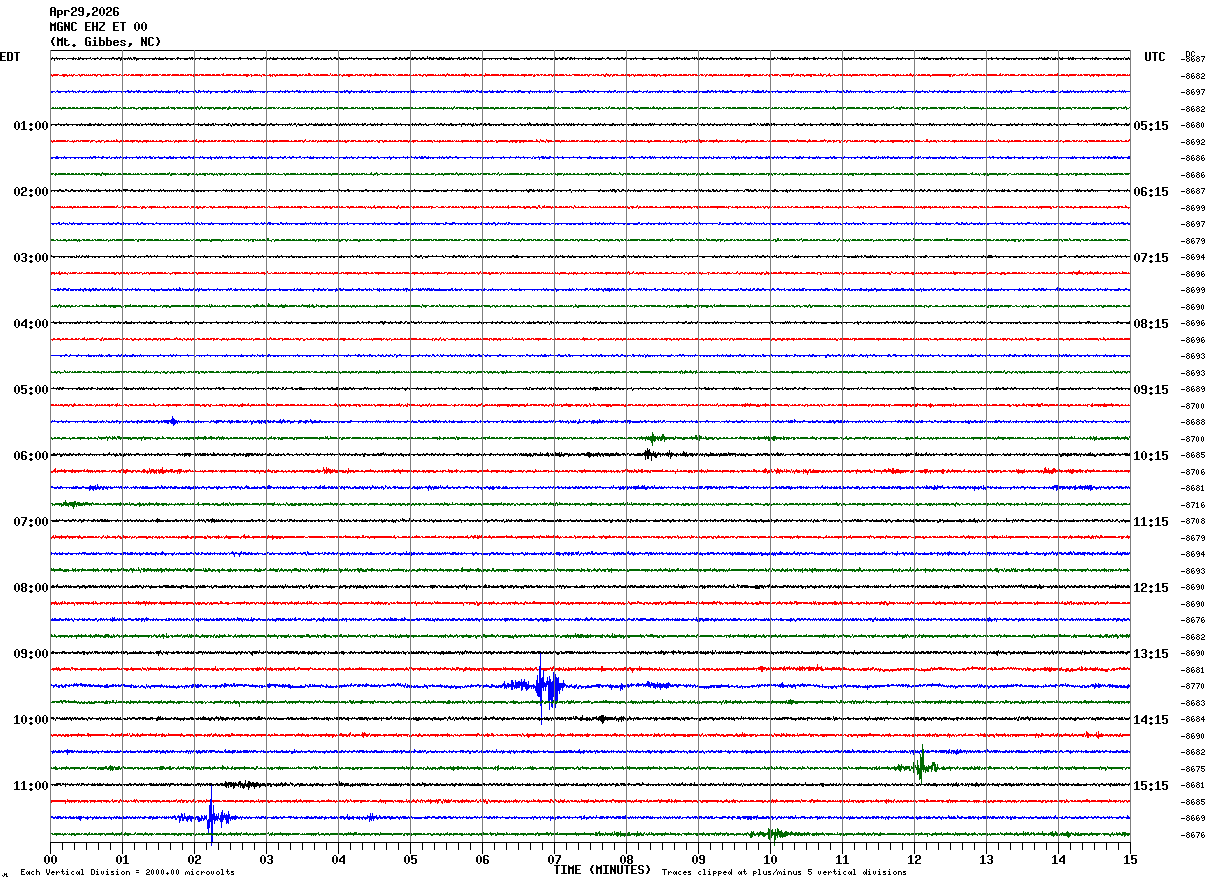Image resolution: width=1210 pixels, height=886 pixels.
Task: Click minute 00 on the time axis
Action: pyautogui.click(x=51, y=859)
